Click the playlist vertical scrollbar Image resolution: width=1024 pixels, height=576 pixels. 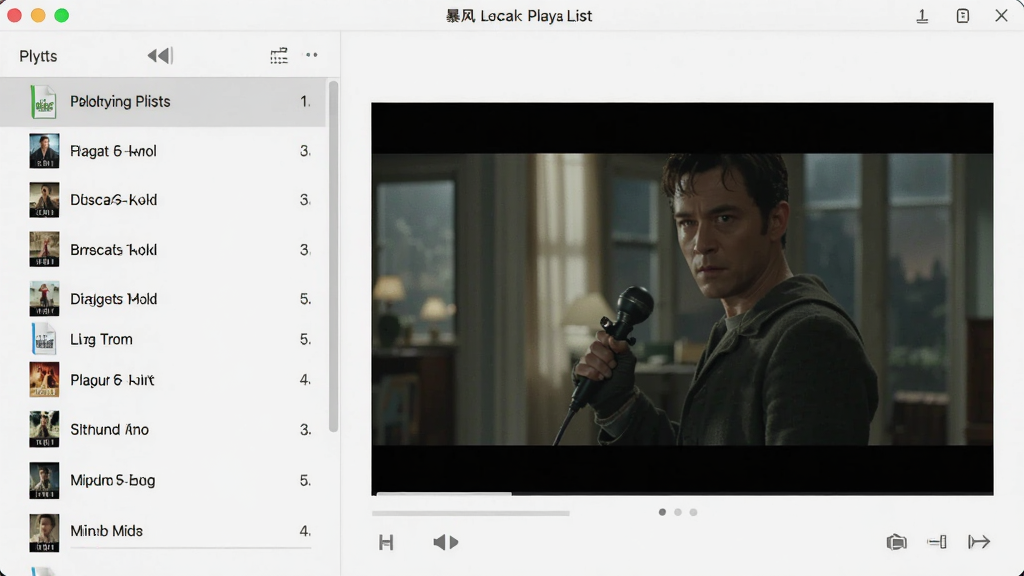334,257
